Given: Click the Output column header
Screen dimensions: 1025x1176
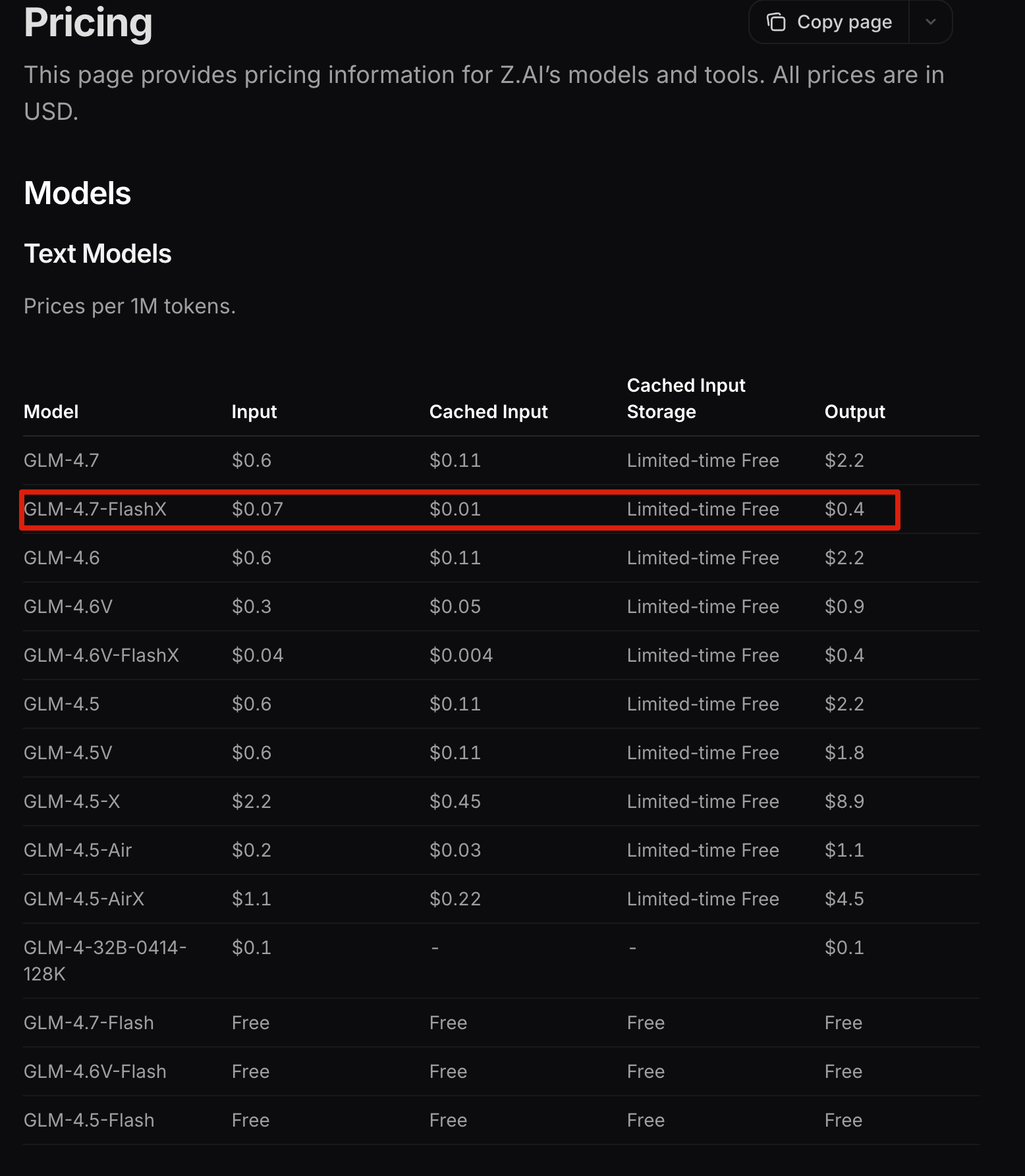Looking at the screenshot, I should pos(854,412).
